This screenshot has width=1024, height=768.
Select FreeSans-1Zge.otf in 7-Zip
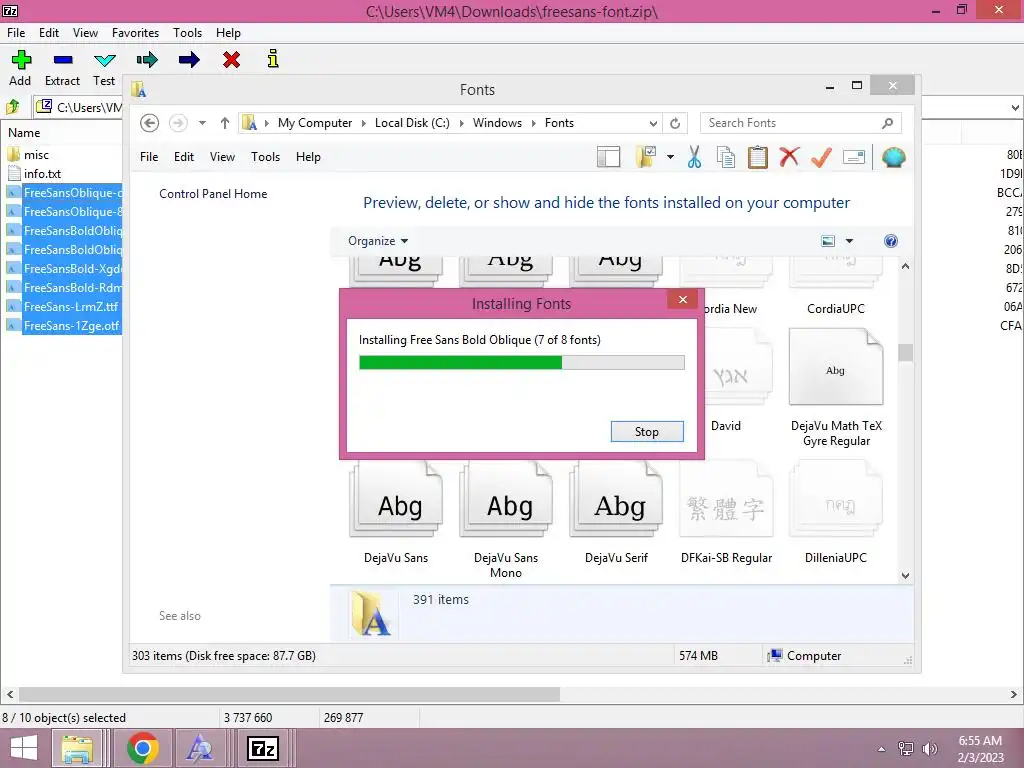point(71,325)
